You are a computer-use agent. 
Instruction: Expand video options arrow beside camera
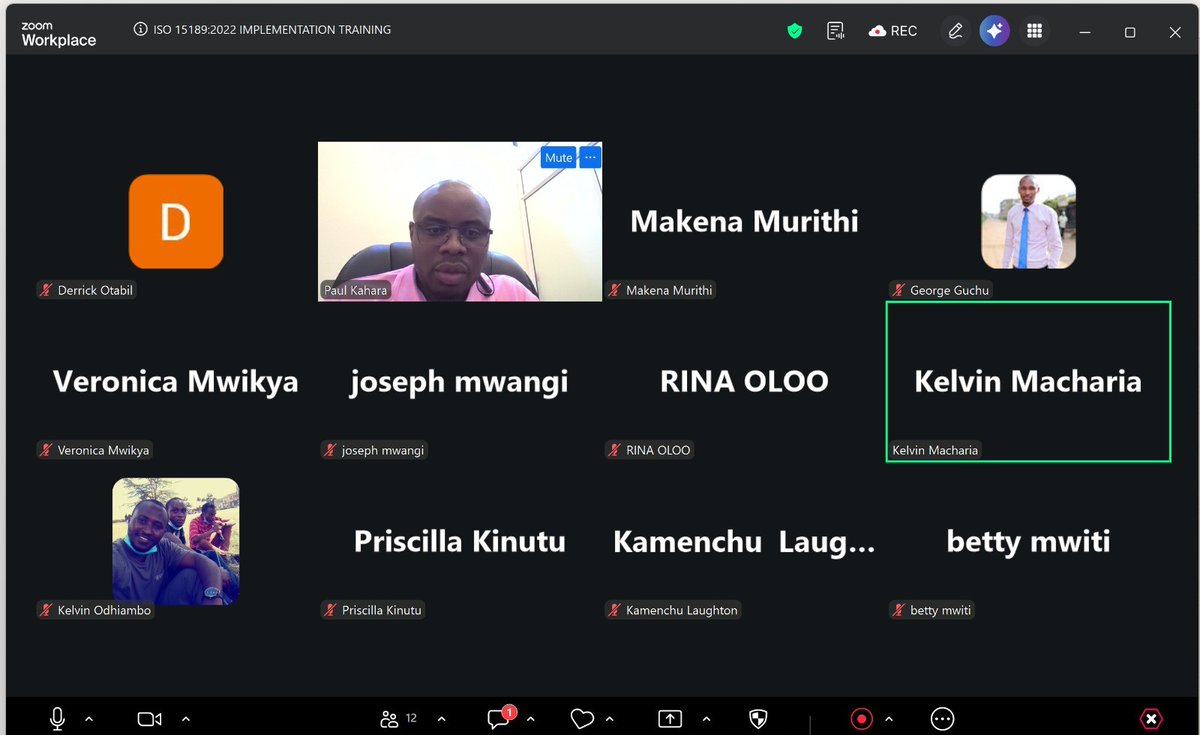click(185, 718)
